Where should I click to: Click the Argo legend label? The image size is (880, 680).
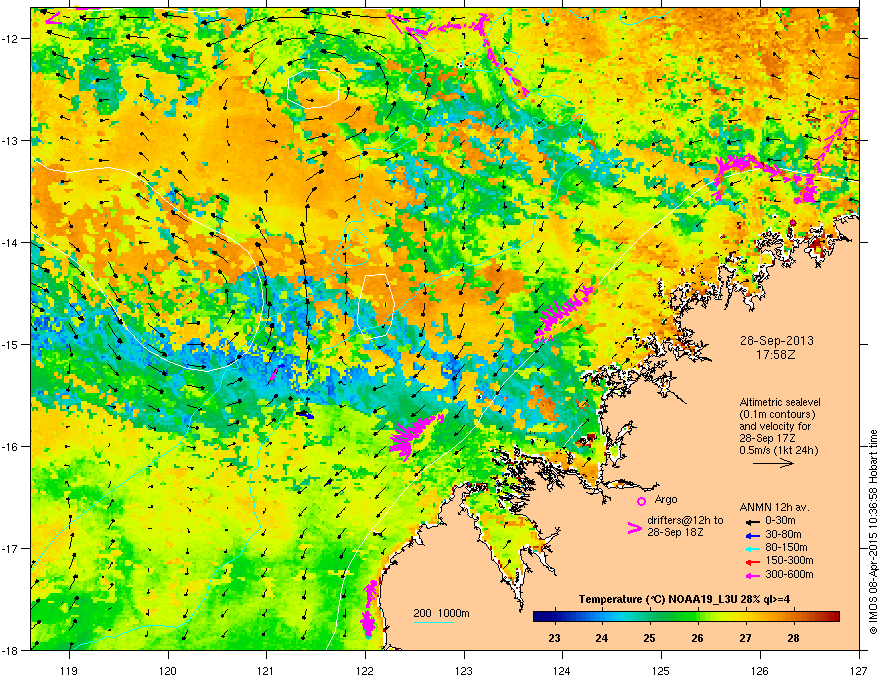[666, 499]
